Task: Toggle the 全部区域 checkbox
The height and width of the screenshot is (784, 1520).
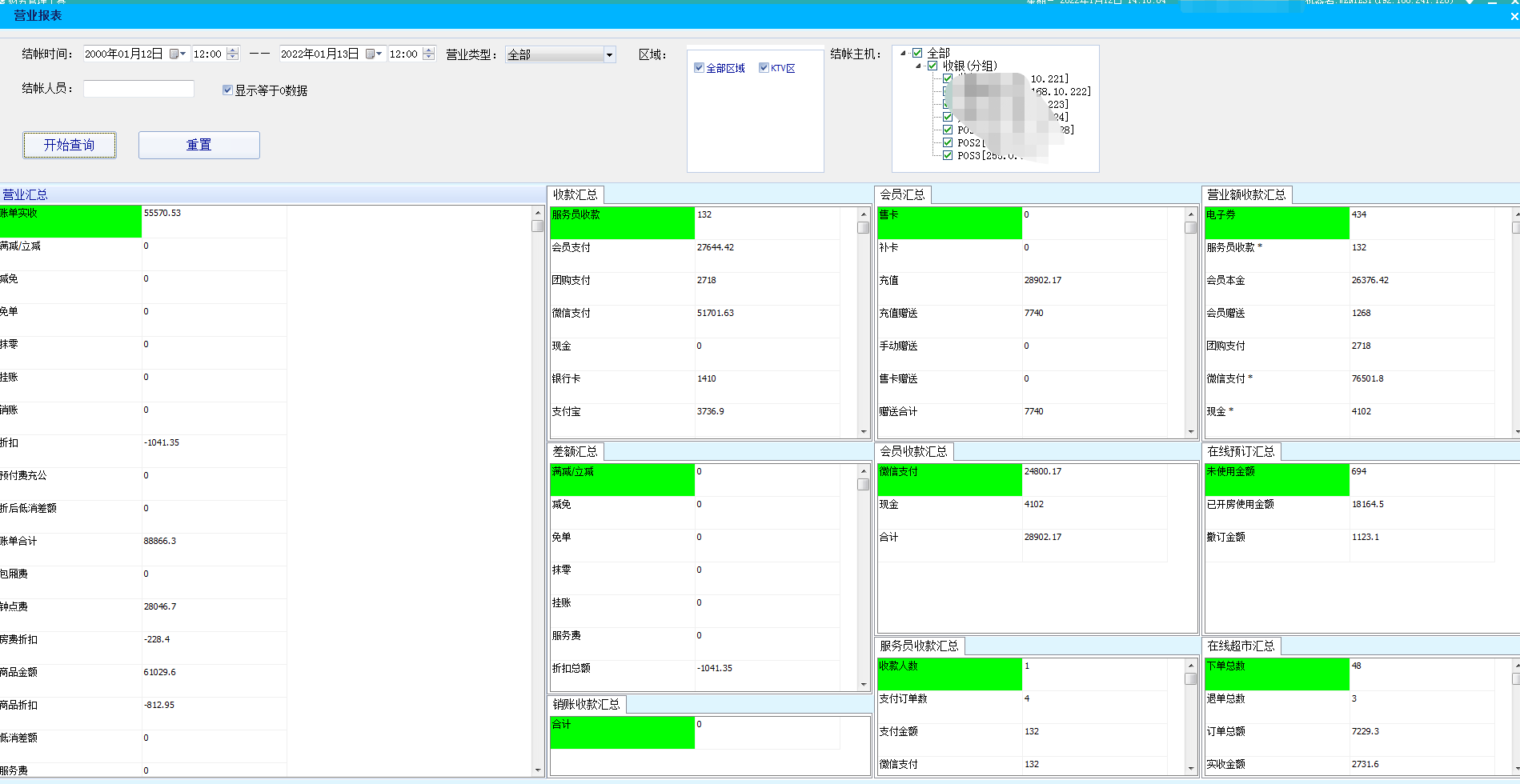Action: pos(699,68)
